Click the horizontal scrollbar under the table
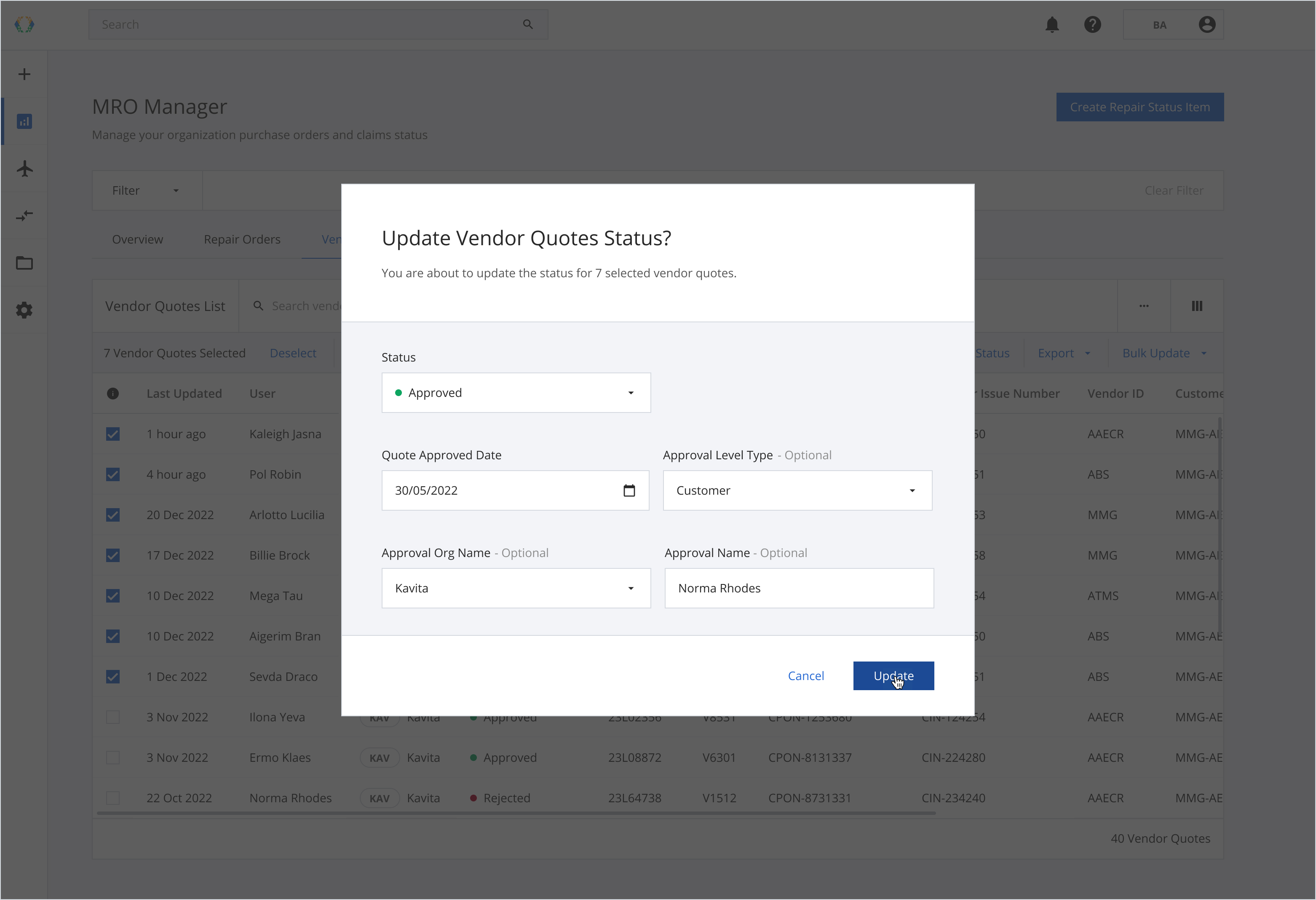1316x900 pixels. [516, 813]
